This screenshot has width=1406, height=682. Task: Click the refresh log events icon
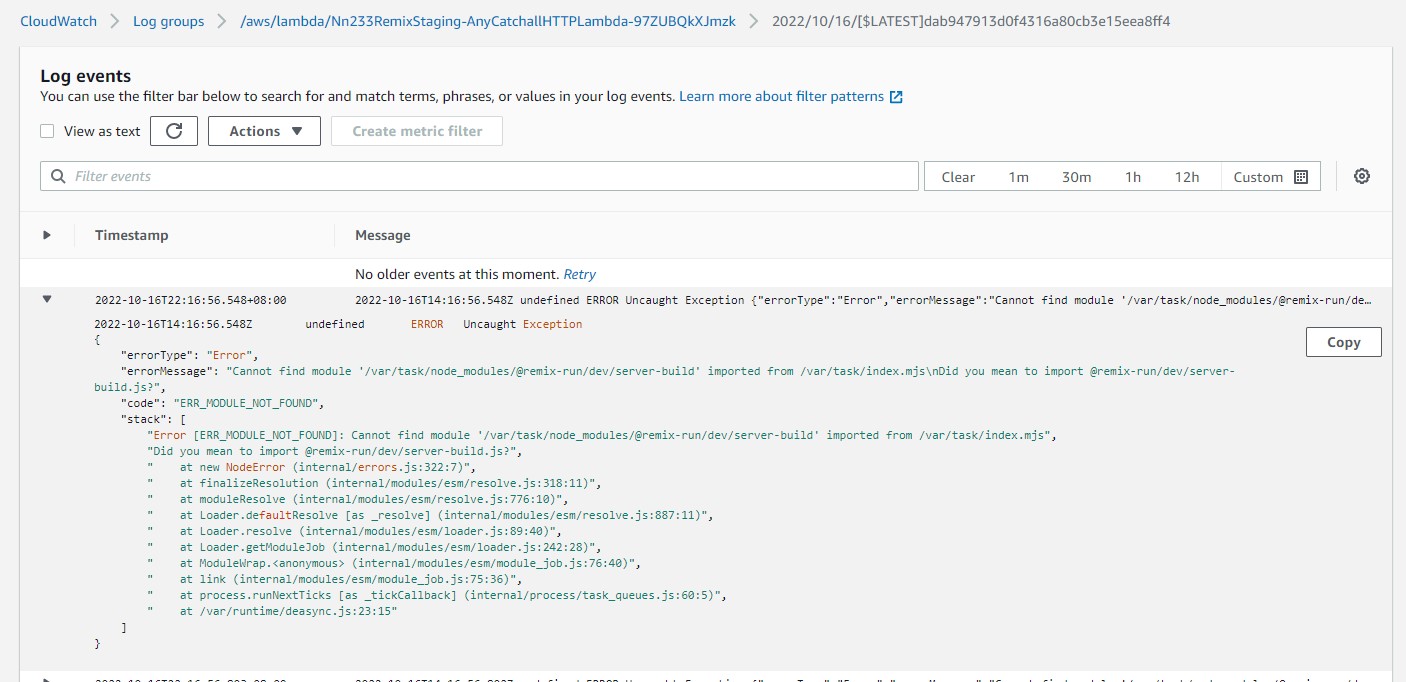(x=173, y=130)
